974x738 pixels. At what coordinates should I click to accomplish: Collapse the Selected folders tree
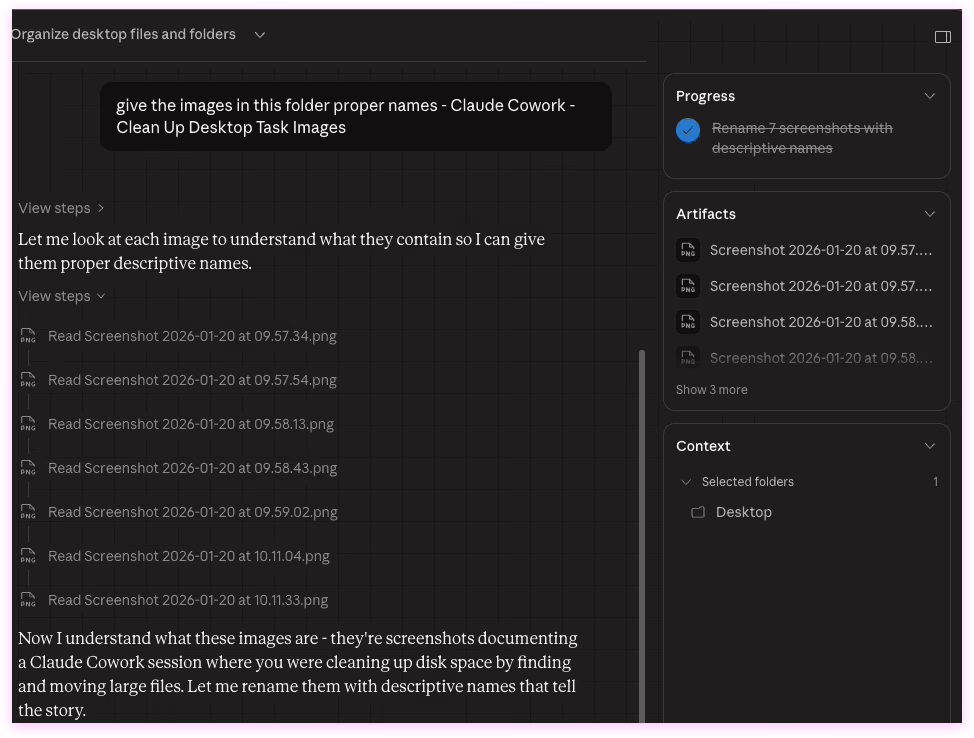[686, 482]
